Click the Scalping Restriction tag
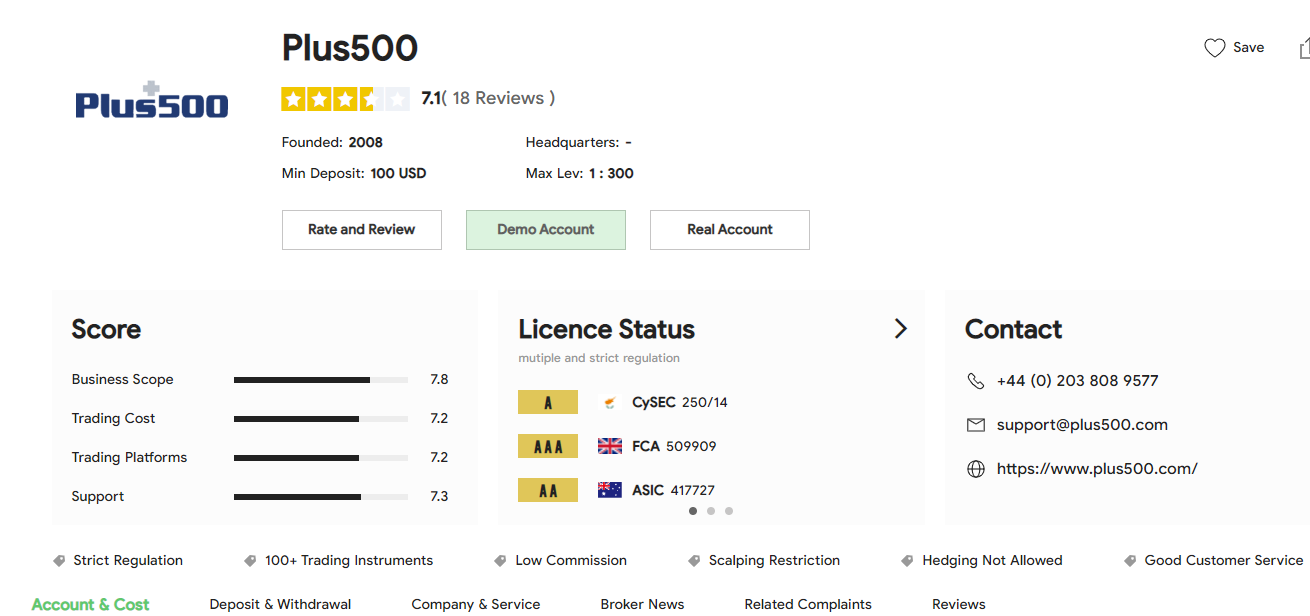The width and height of the screenshot is (1310, 616). [774, 561]
